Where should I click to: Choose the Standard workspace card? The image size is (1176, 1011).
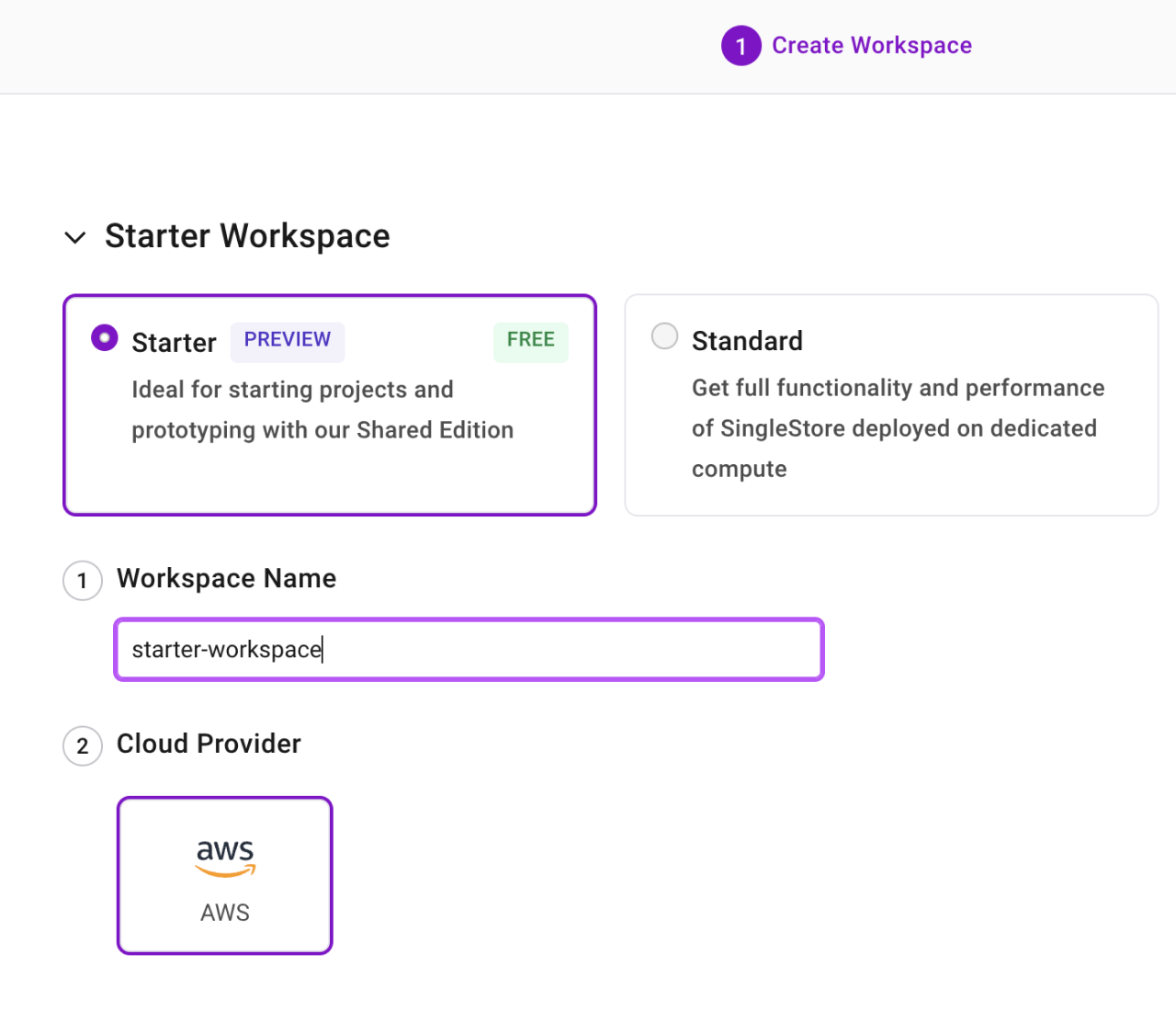(890, 404)
